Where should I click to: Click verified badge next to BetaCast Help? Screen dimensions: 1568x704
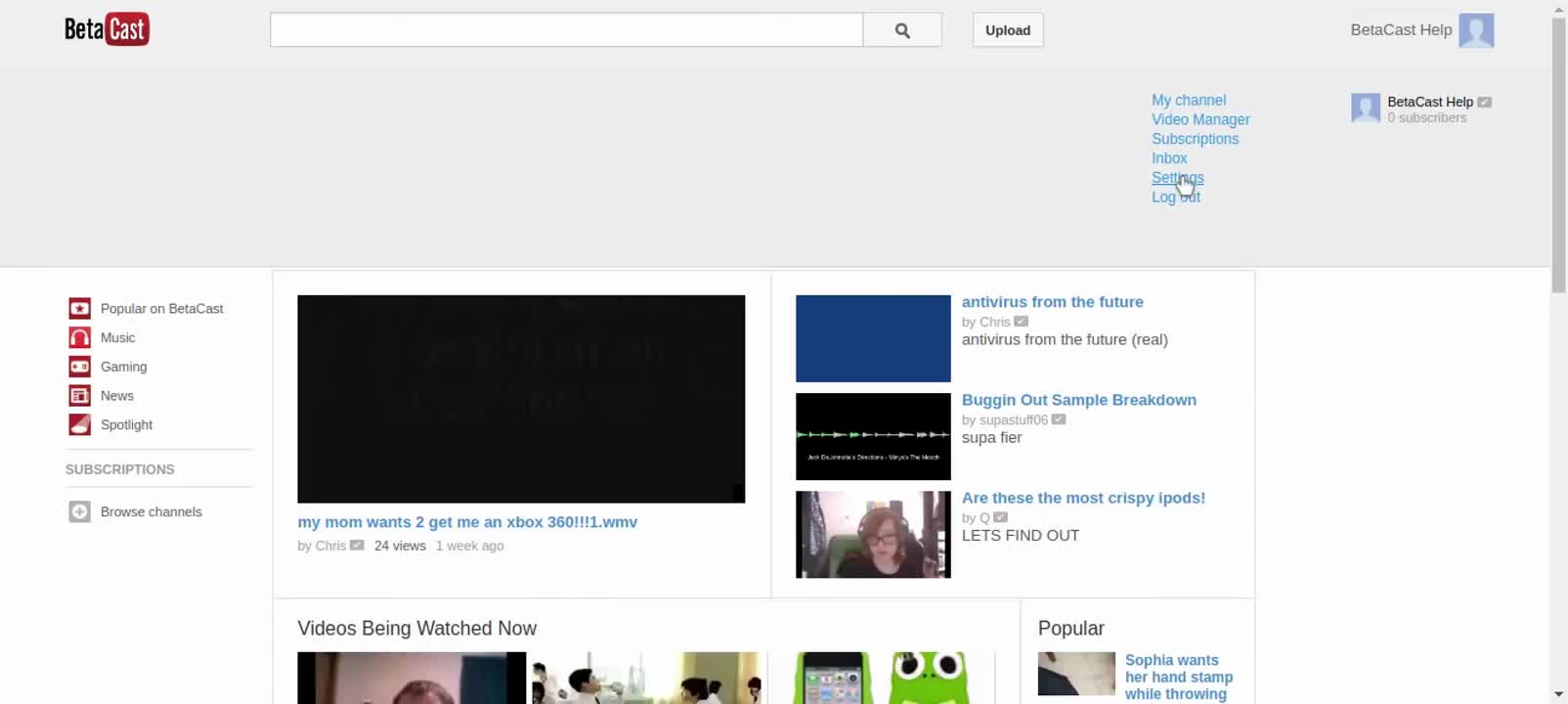(x=1484, y=102)
